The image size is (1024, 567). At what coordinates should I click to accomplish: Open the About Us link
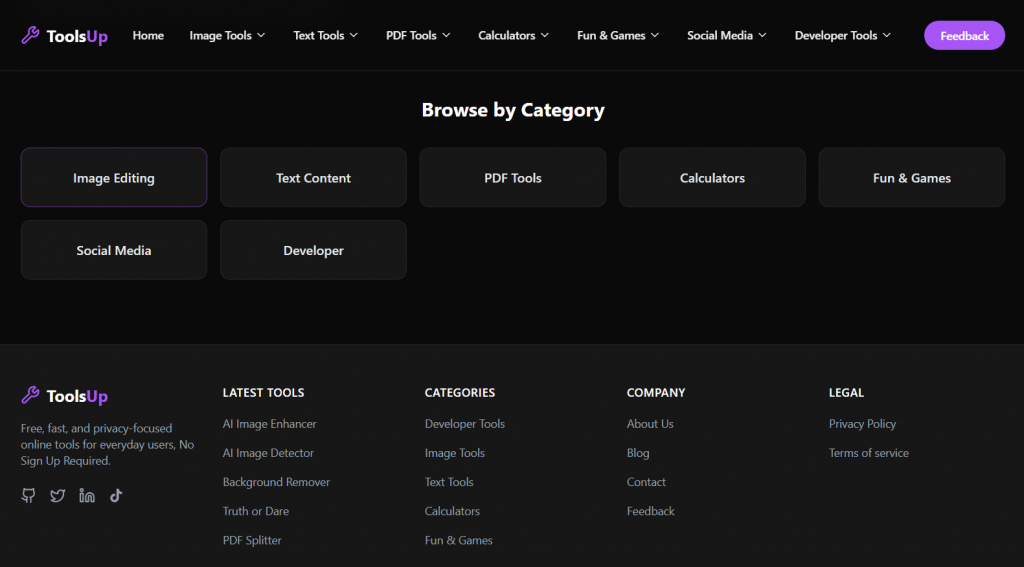[x=650, y=424]
